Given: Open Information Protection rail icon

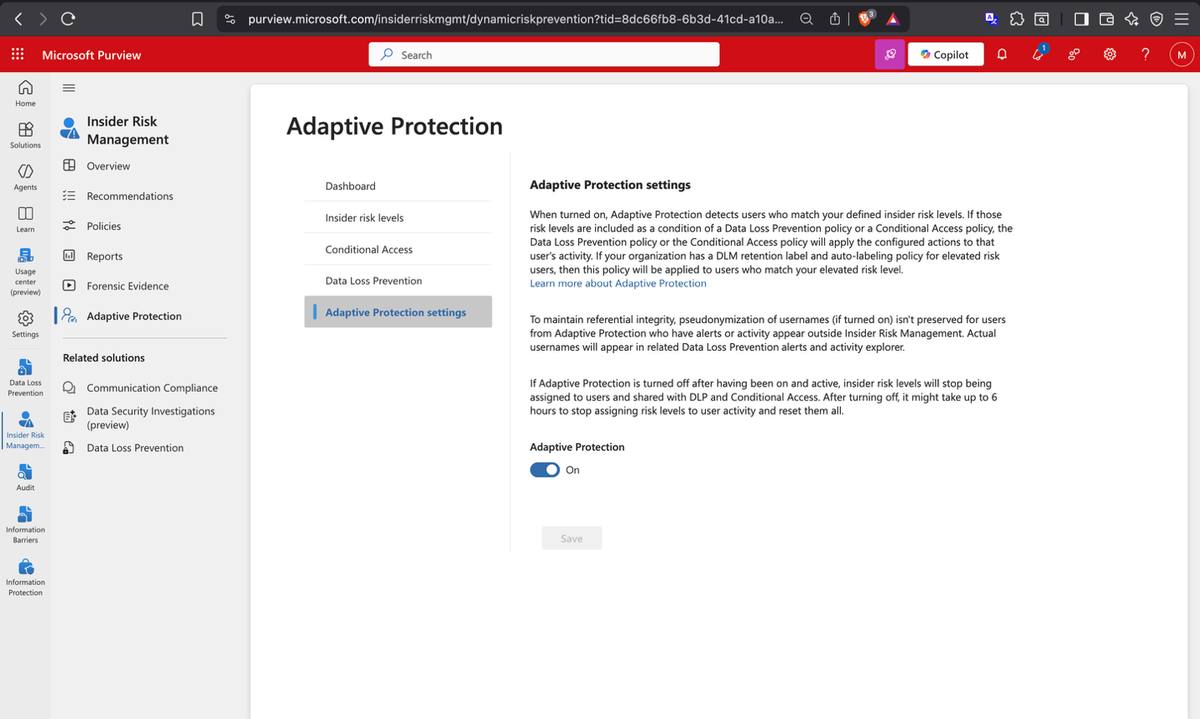Looking at the screenshot, I should pos(25,577).
